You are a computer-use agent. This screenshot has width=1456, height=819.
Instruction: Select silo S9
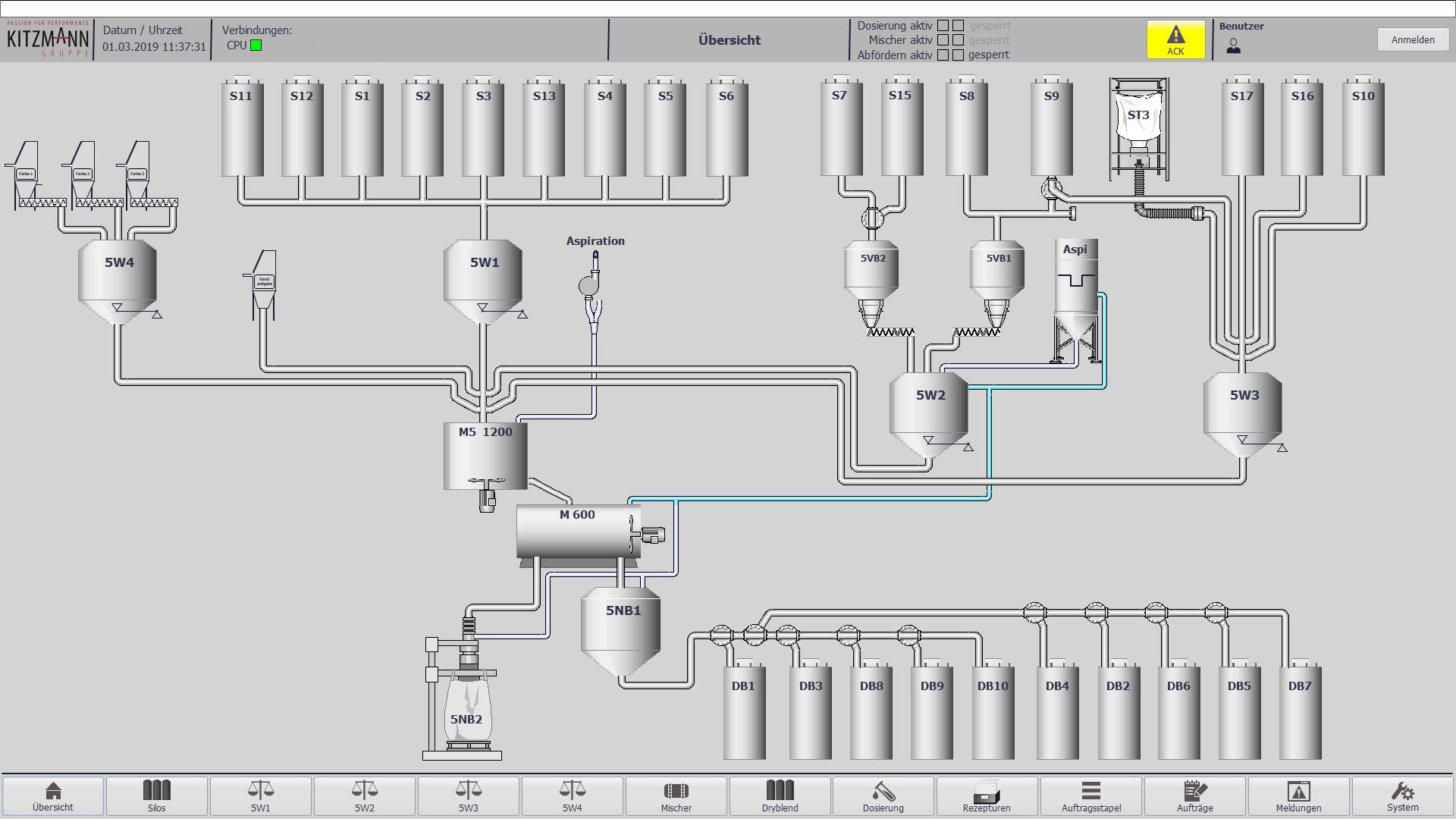(1052, 126)
